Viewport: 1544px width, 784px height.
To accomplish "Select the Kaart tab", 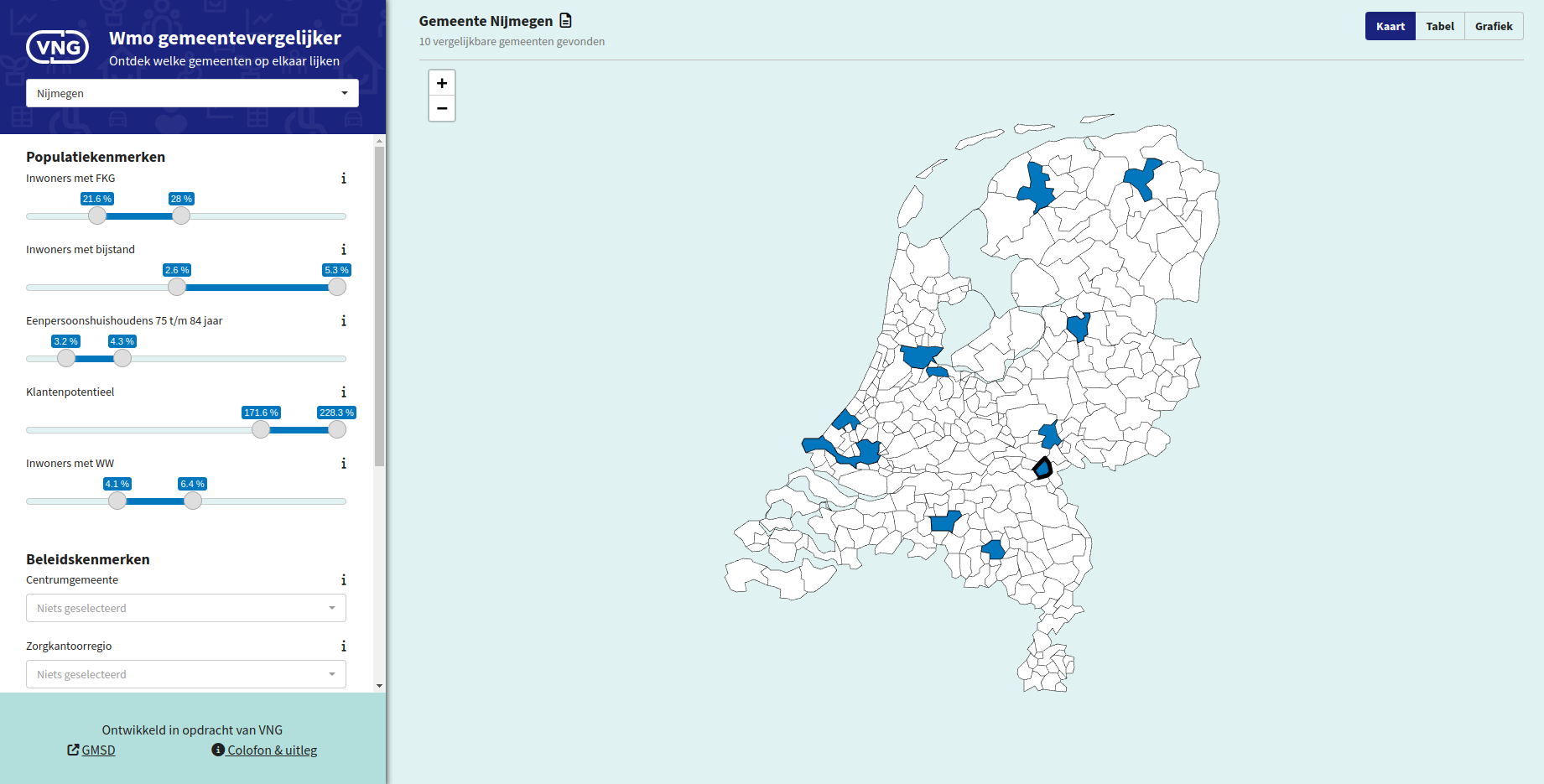I will pyautogui.click(x=1390, y=26).
